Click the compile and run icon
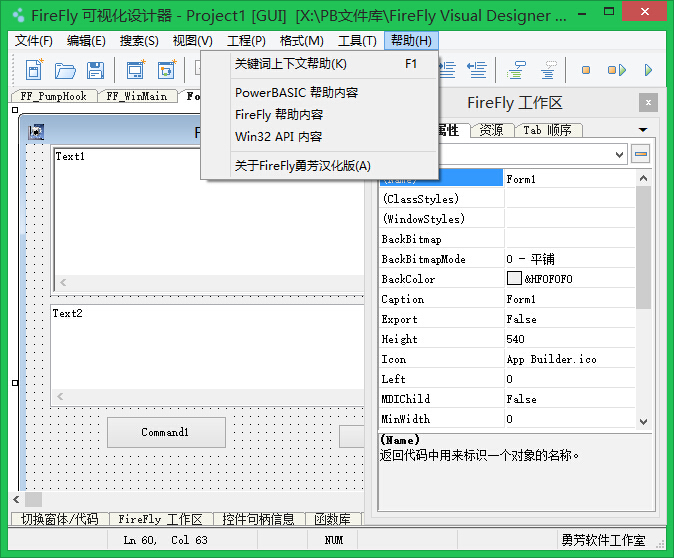 (x=617, y=70)
